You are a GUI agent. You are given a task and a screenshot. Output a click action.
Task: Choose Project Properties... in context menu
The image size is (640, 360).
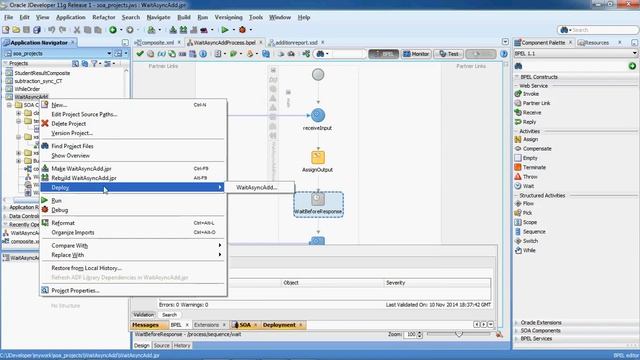(133, 291)
